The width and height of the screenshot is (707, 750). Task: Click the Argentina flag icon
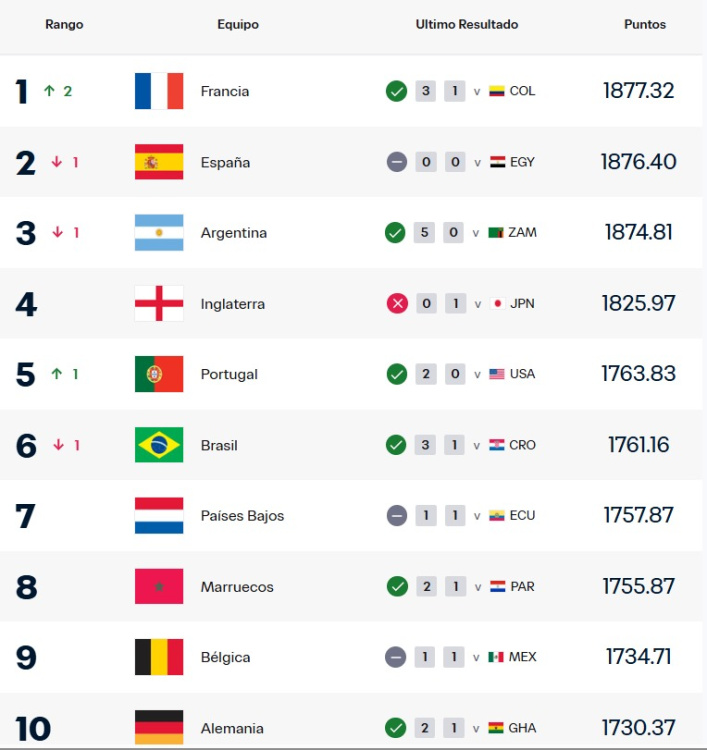click(159, 233)
